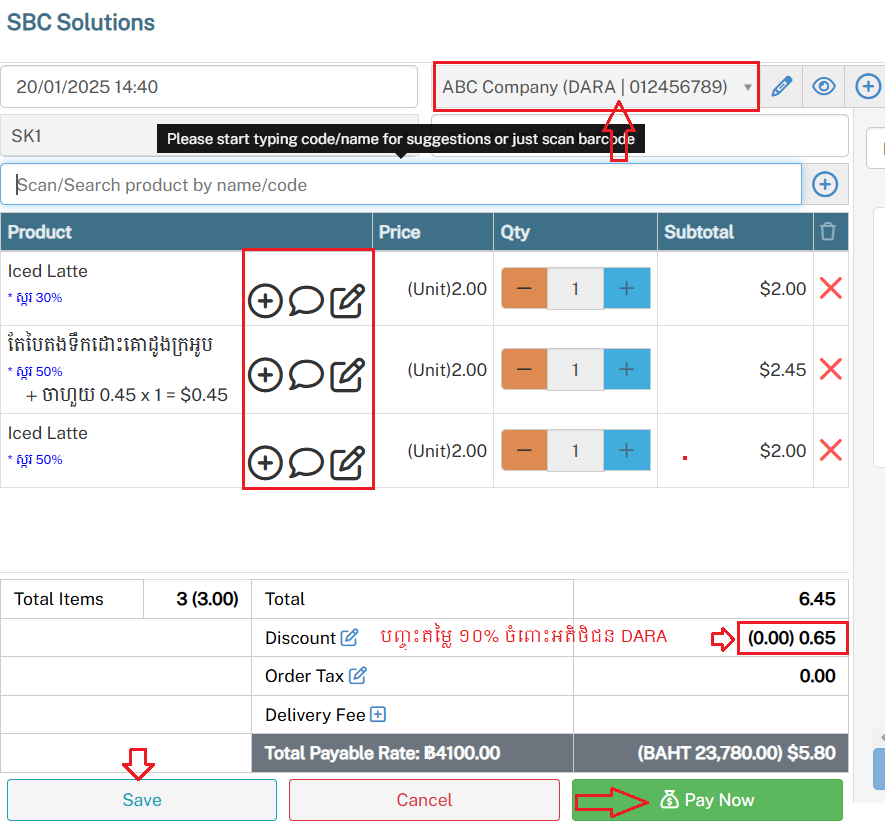This screenshot has height=836, width=885.
Task: Expand Delivery Fee with plus box
Action: [378, 714]
